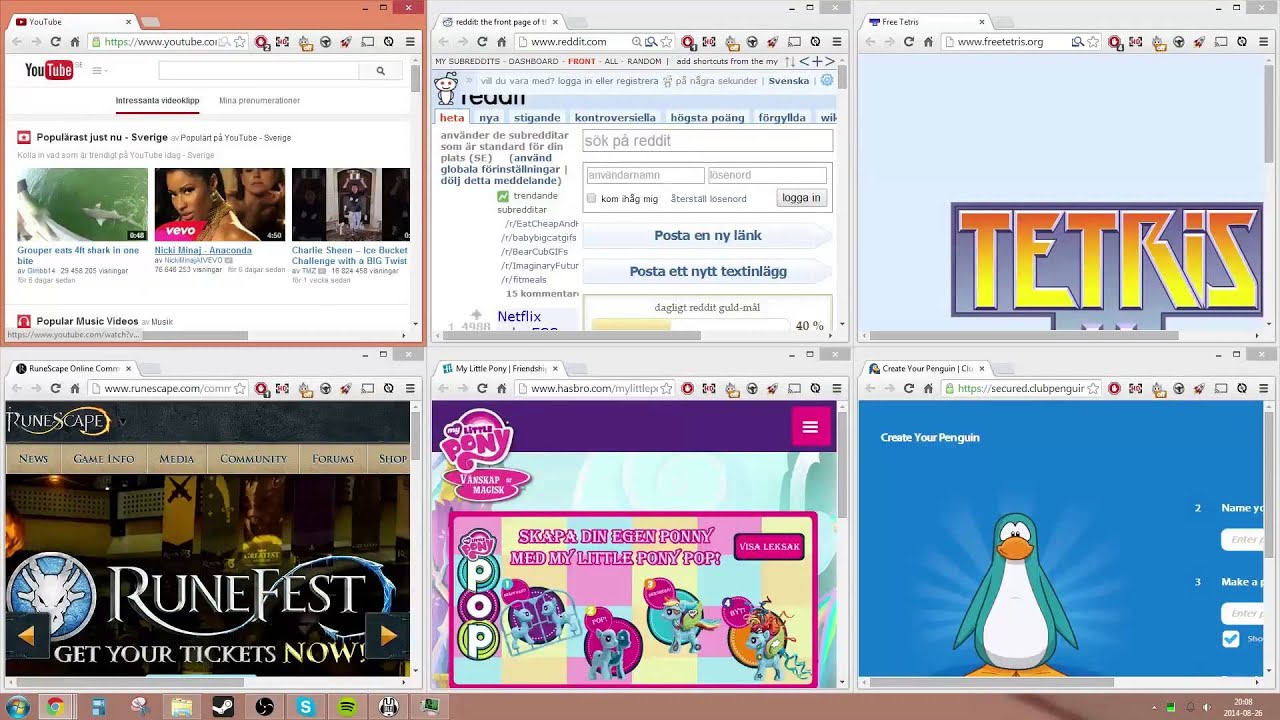The width and height of the screenshot is (1280, 720).
Task: Click 'Posta ett nytt textinlägg' on reddit
Action: [x=707, y=272]
